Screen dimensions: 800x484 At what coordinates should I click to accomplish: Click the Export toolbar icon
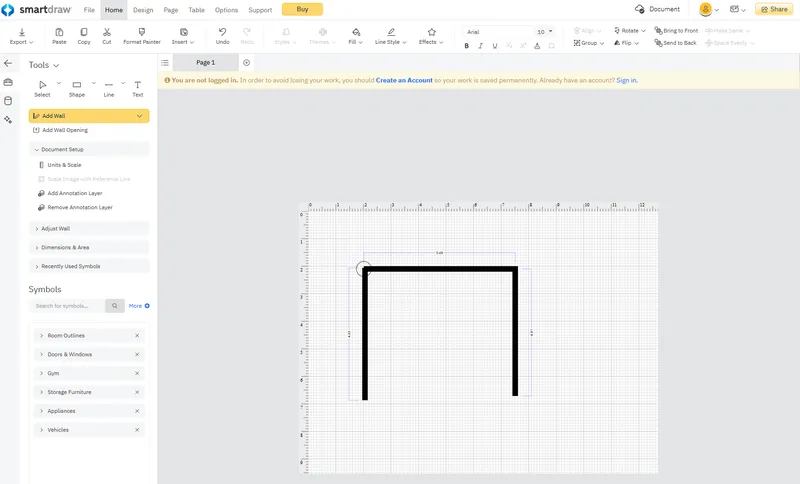[x=21, y=36]
